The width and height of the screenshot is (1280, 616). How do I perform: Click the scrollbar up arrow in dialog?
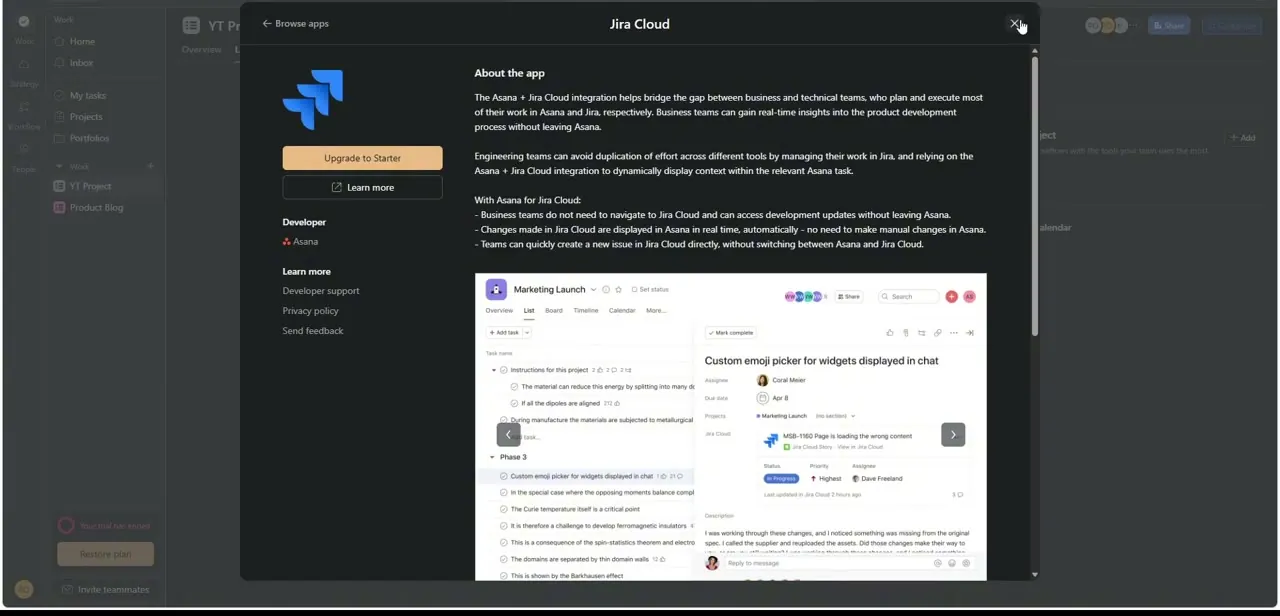[x=1034, y=50]
